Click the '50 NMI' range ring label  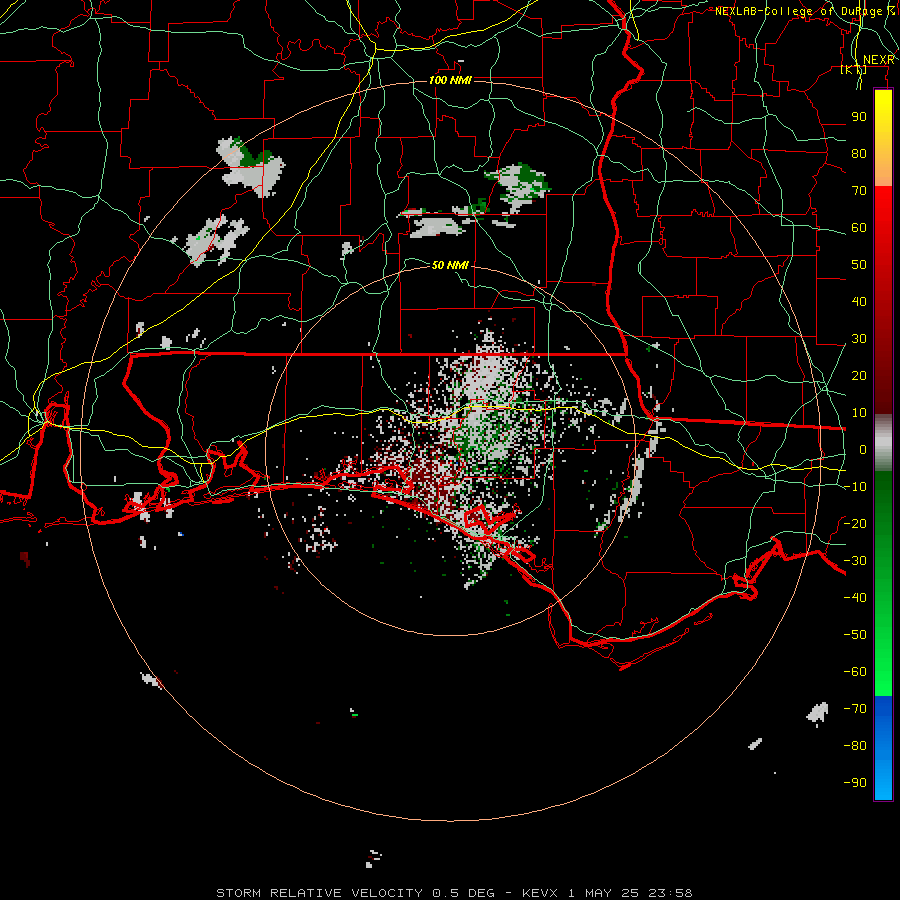click(x=450, y=265)
